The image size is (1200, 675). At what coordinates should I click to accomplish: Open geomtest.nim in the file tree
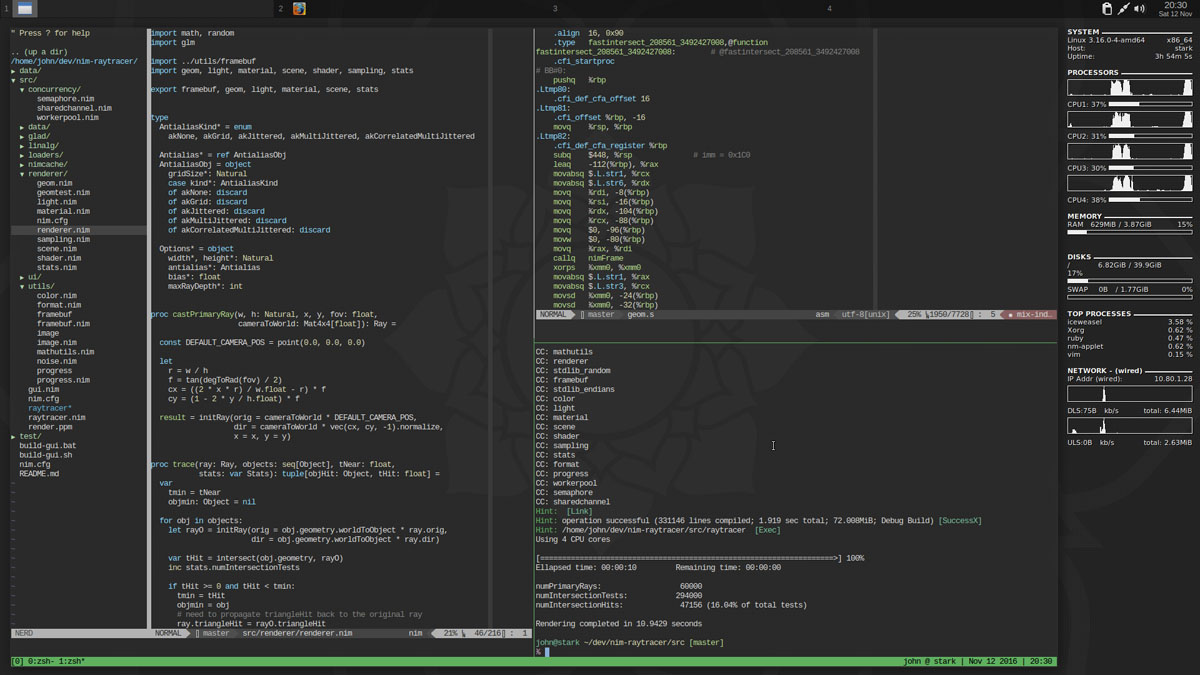coord(63,193)
